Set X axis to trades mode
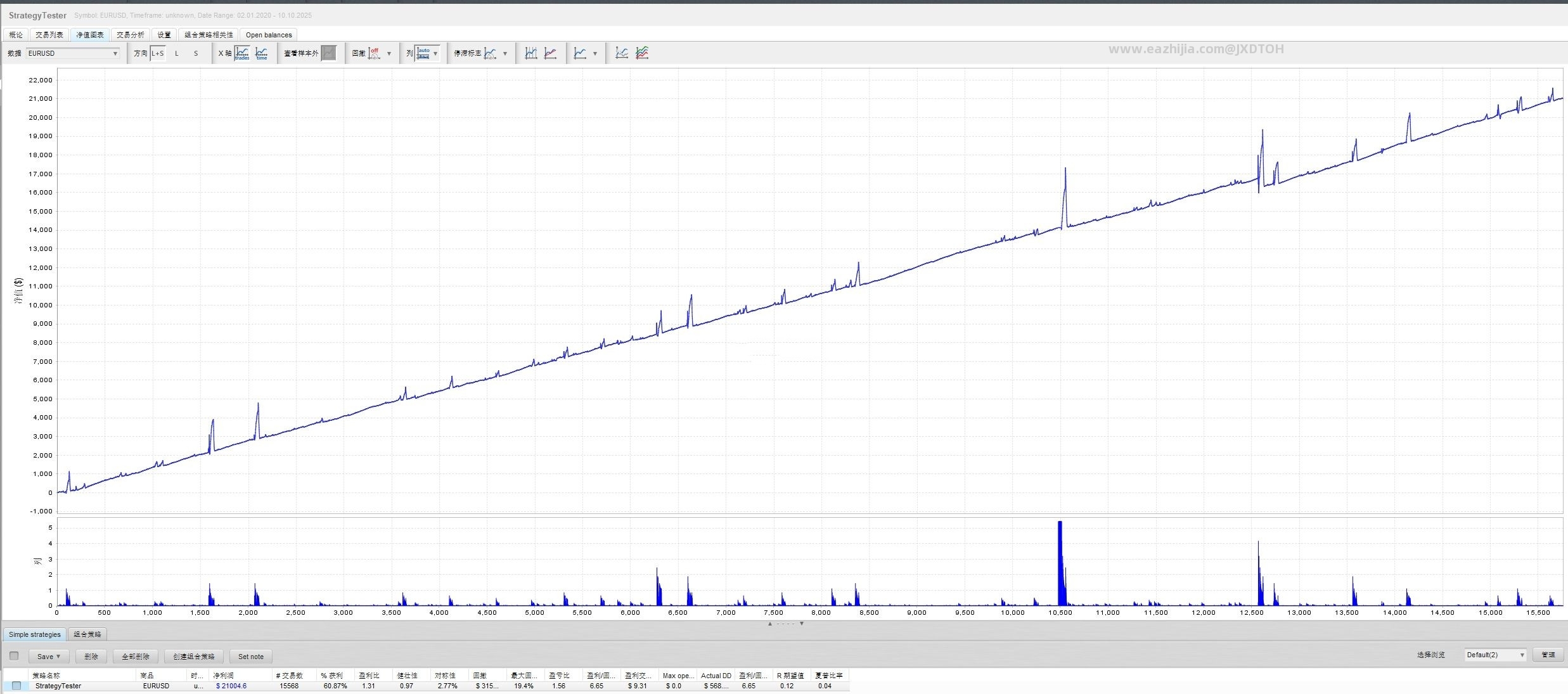 point(242,53)
